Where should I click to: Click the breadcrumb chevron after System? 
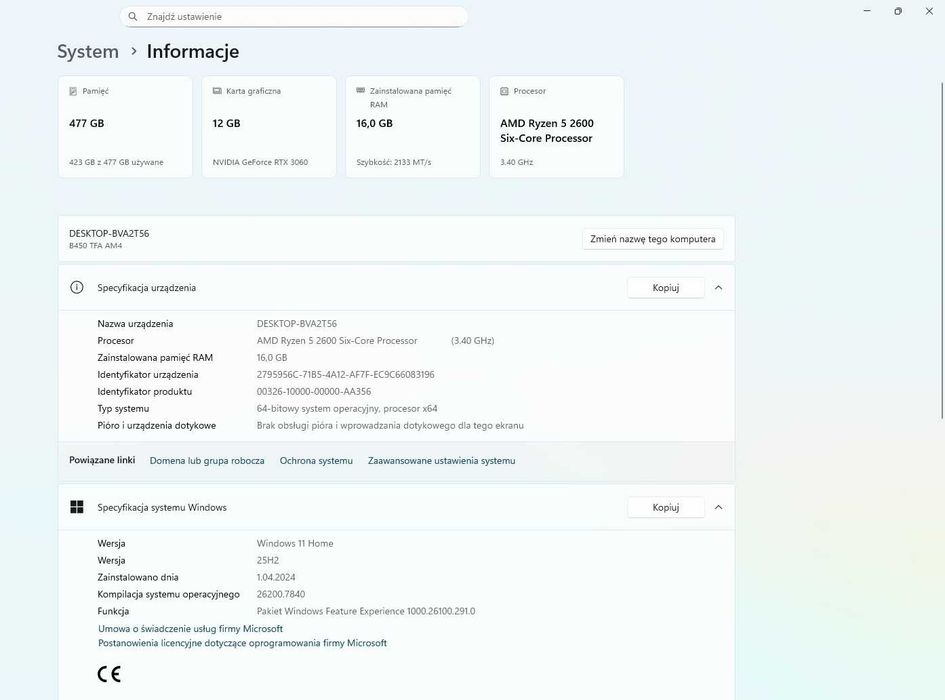(134, 51)
